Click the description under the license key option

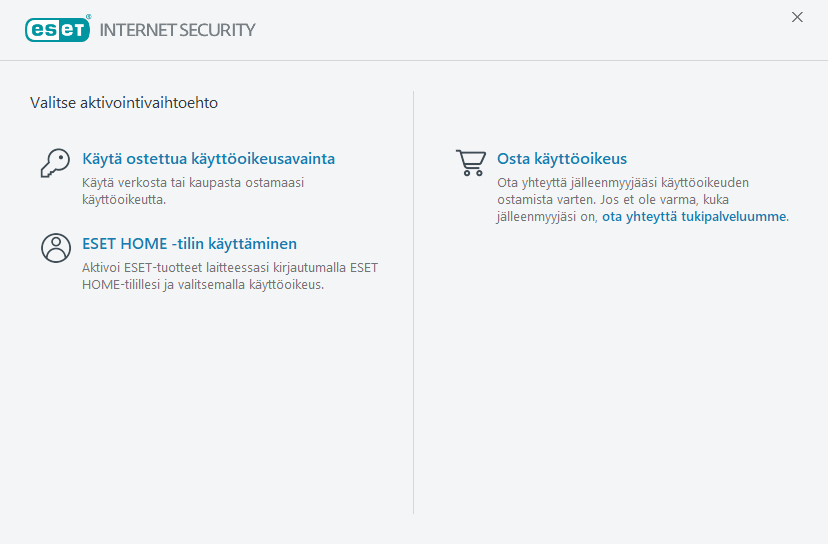tap(192, 191)
